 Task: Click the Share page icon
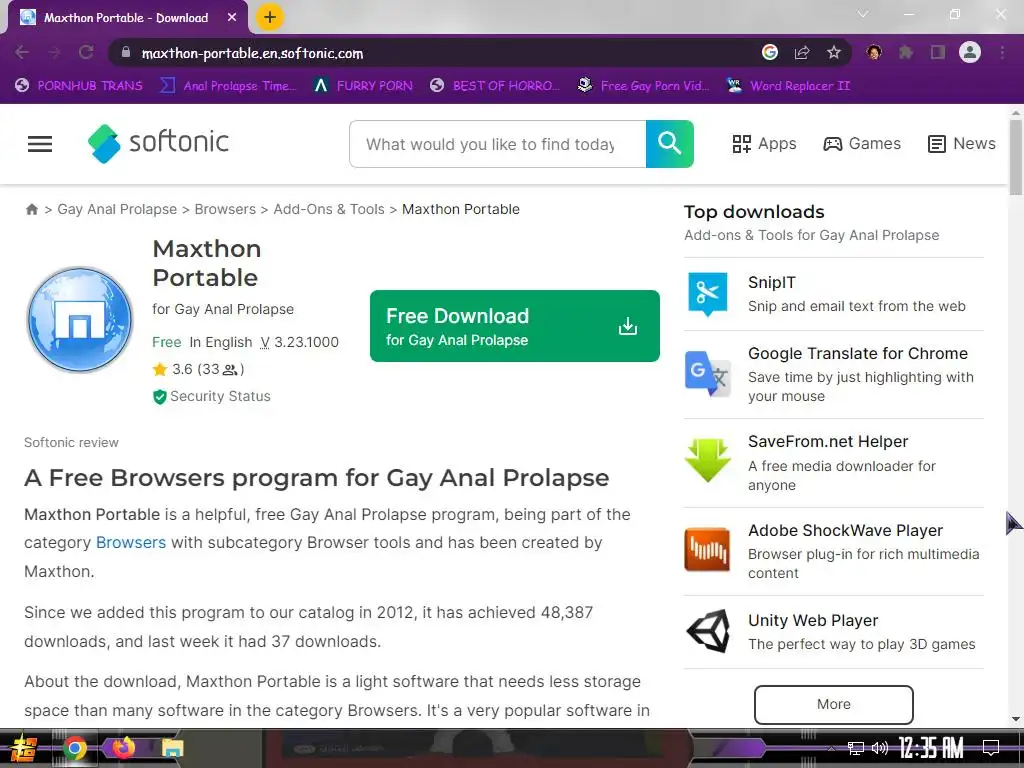pos(802,52)
